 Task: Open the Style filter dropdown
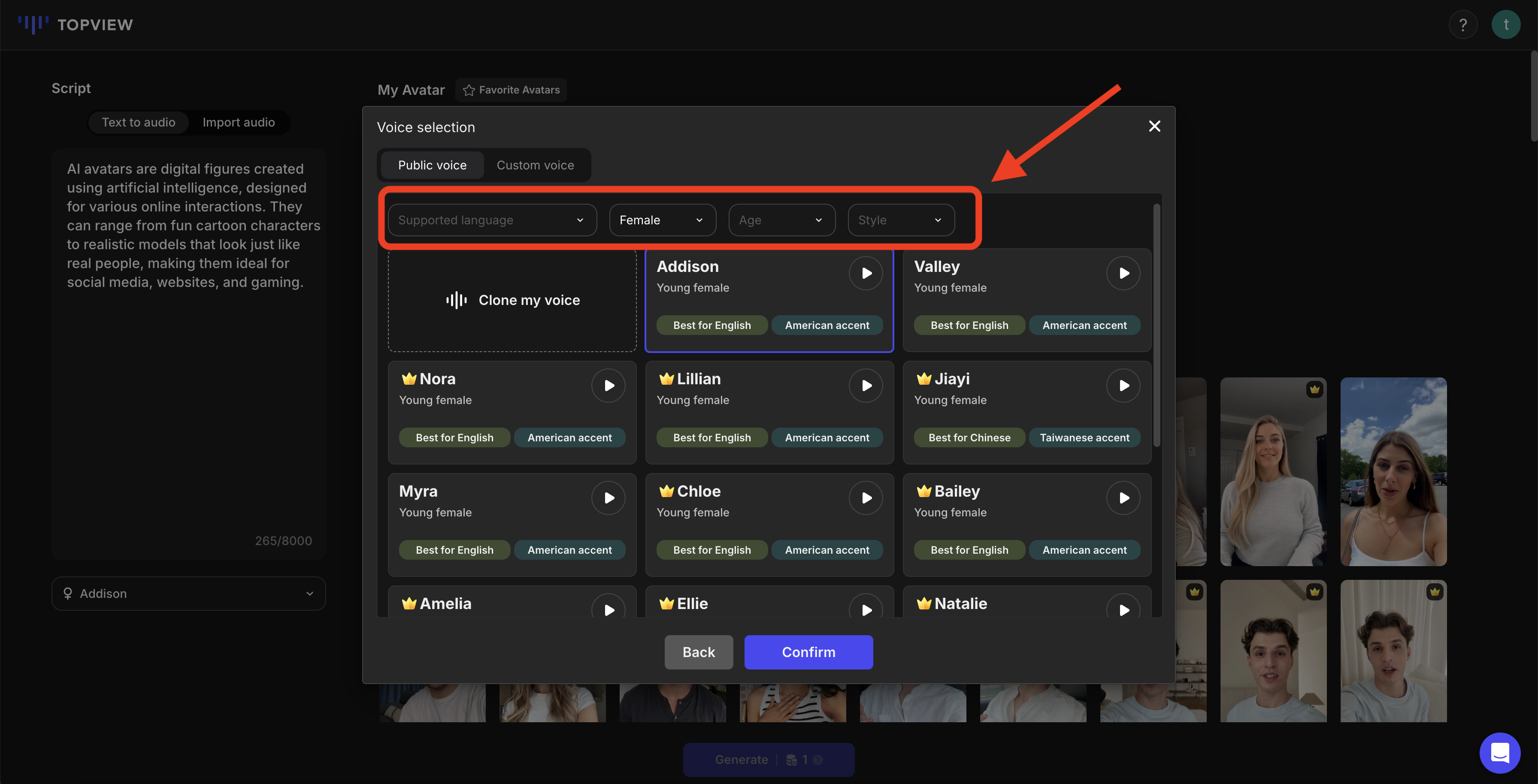[901, 220]
